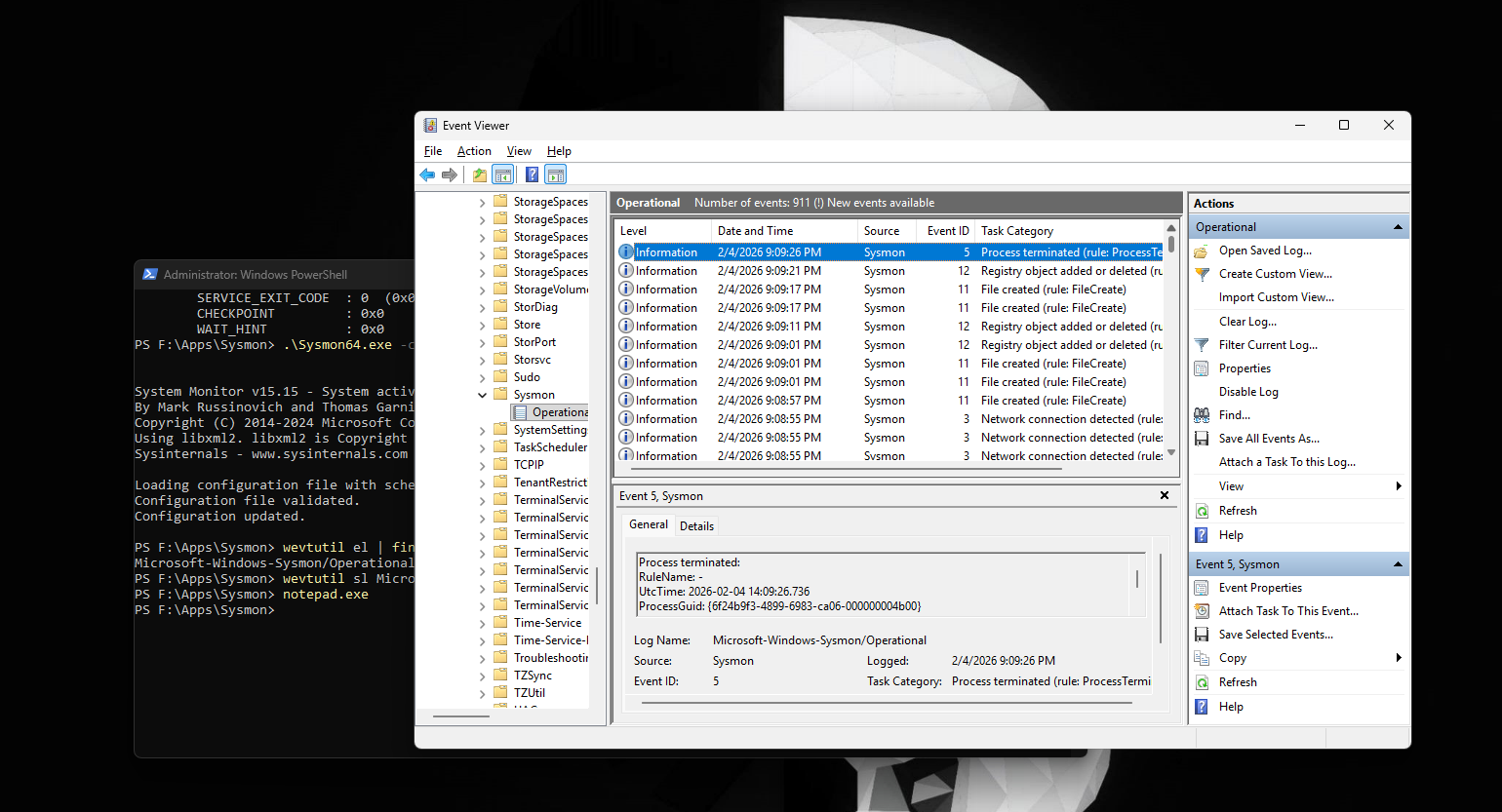
Task: Expand the Sysmon tree node
Action: click(481, 395)
